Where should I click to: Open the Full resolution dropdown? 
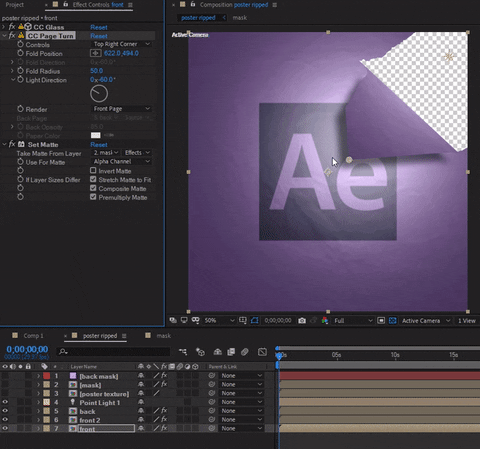(x=353, y=321)
